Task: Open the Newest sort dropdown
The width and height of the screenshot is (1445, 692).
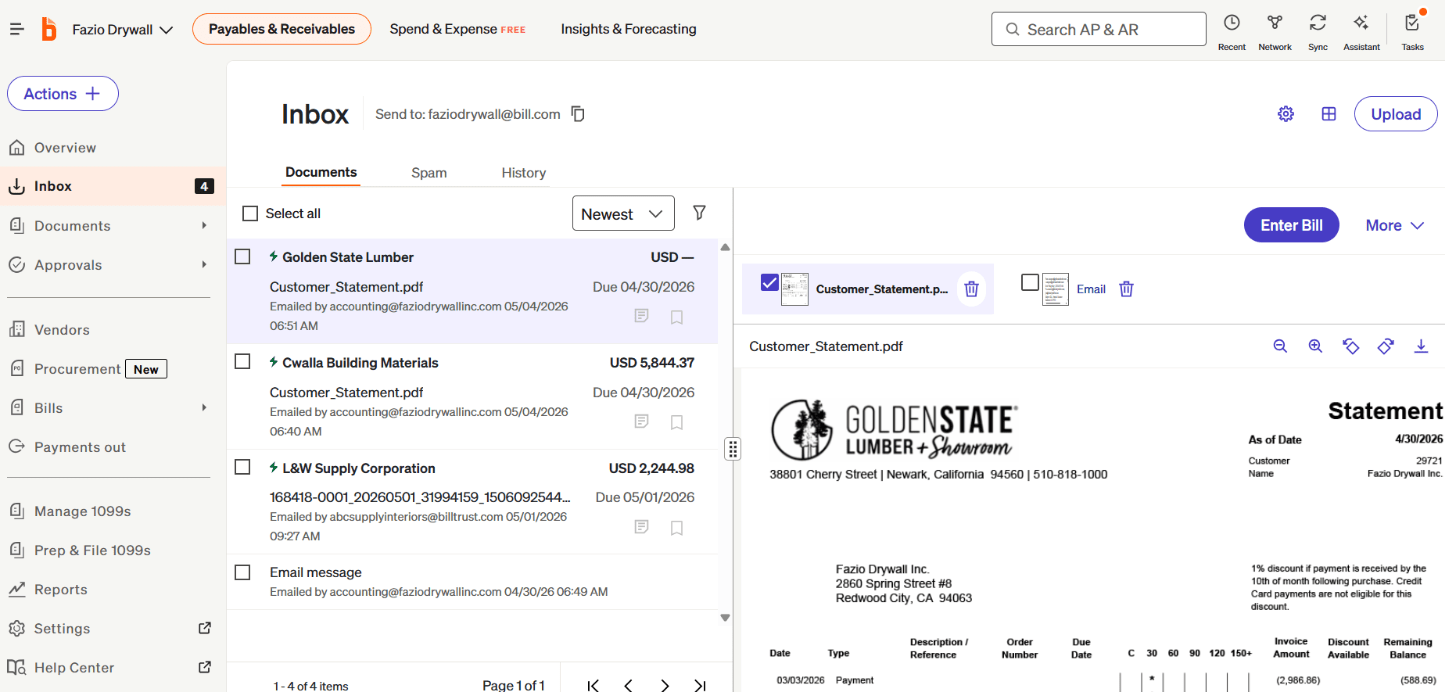Action: coord(623,214)
